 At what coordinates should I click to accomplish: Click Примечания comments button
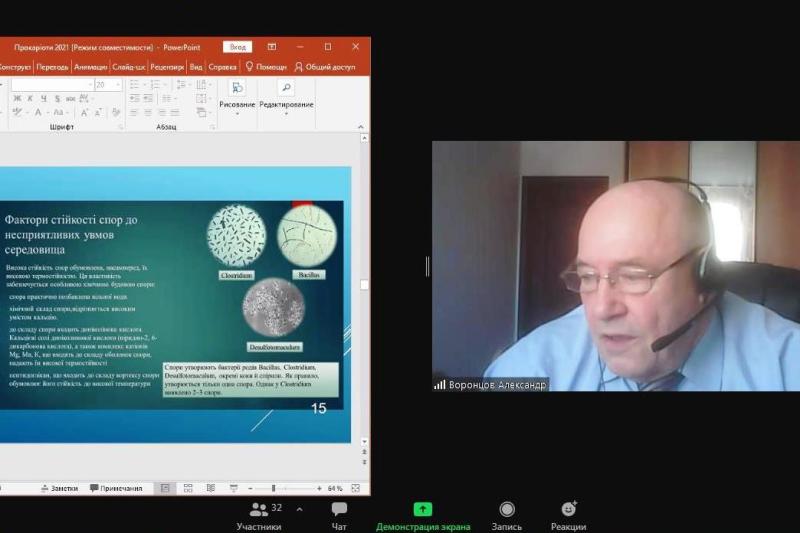click(x=116, y=488)
